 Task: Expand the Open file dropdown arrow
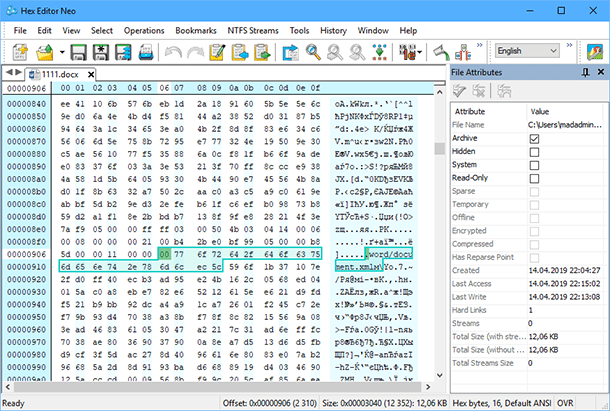[62, 52]
